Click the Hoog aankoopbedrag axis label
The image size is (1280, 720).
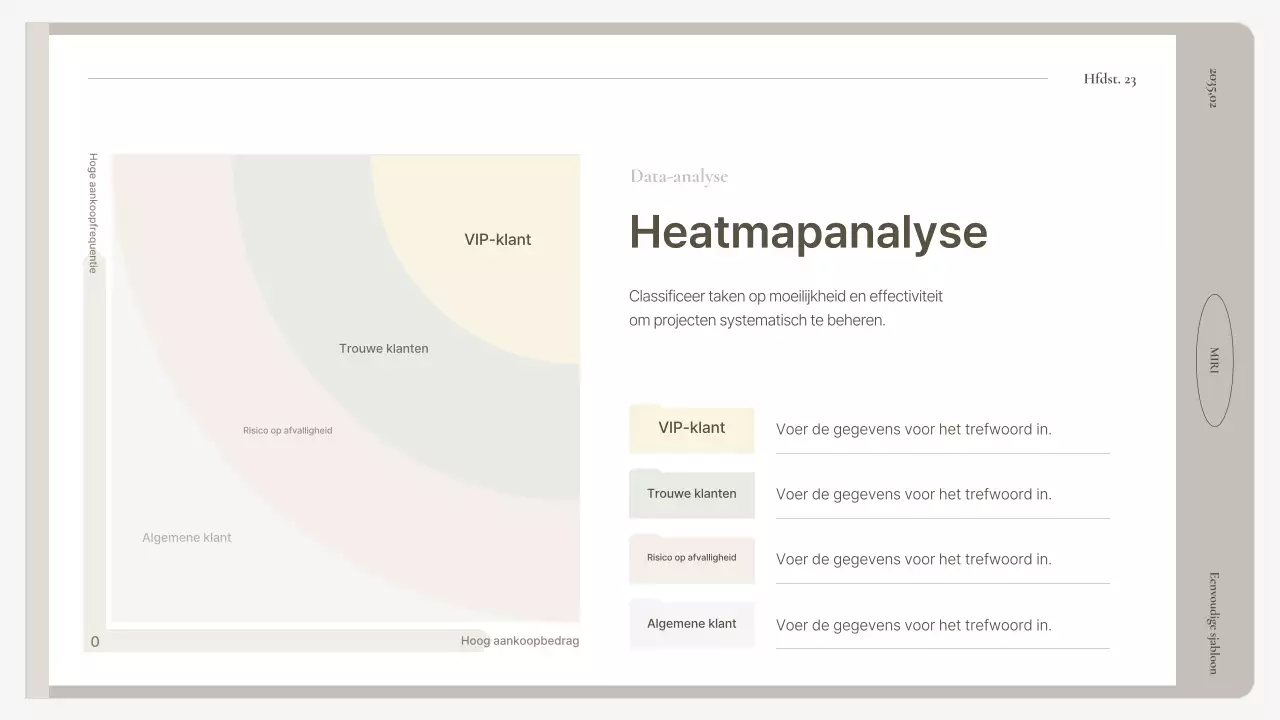519,641
